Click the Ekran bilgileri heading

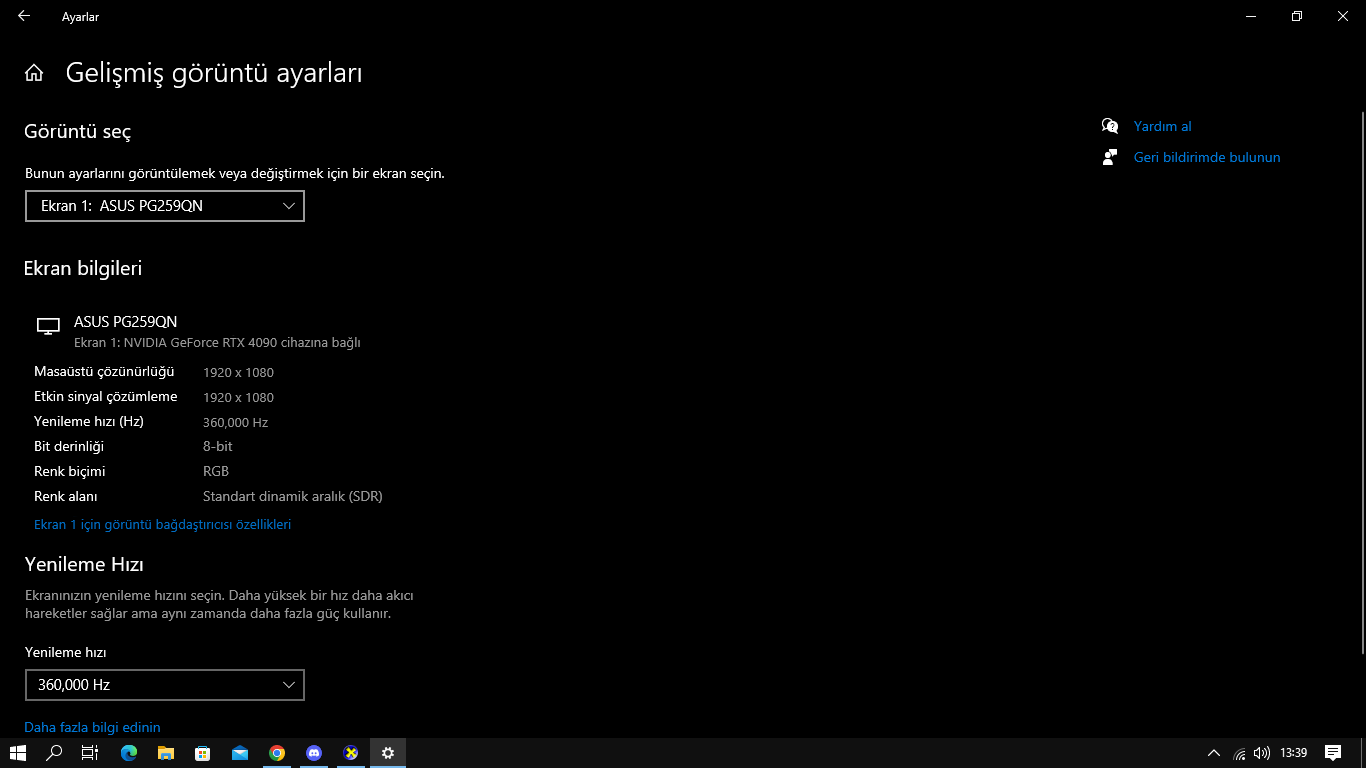(x=83, y=268)
